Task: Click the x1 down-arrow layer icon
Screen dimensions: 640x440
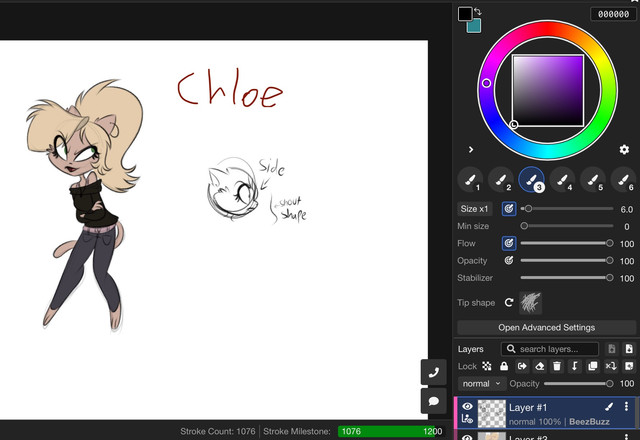Action: (611, 366)
